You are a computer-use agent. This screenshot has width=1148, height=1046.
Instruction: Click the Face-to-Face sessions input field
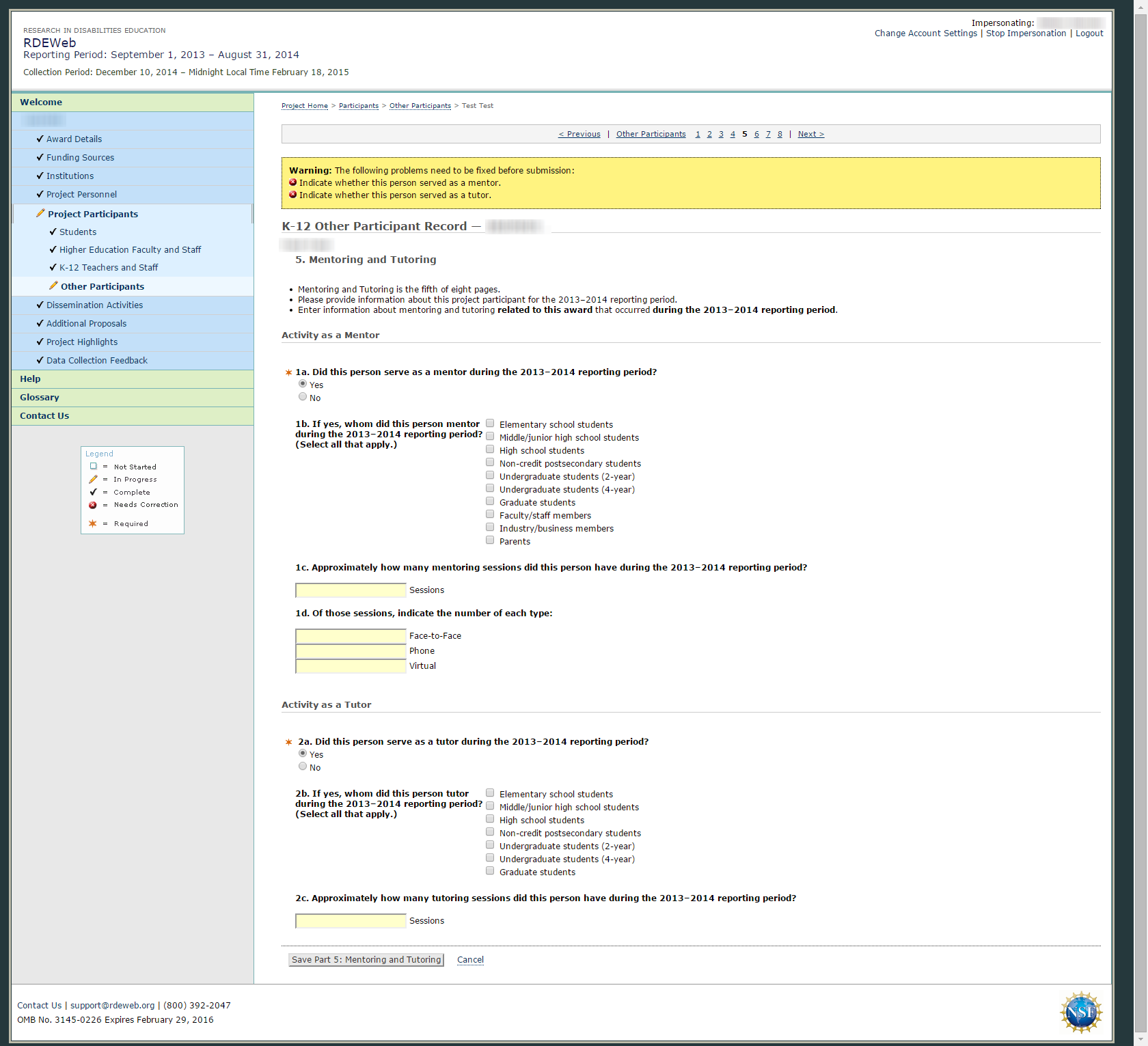351,636
